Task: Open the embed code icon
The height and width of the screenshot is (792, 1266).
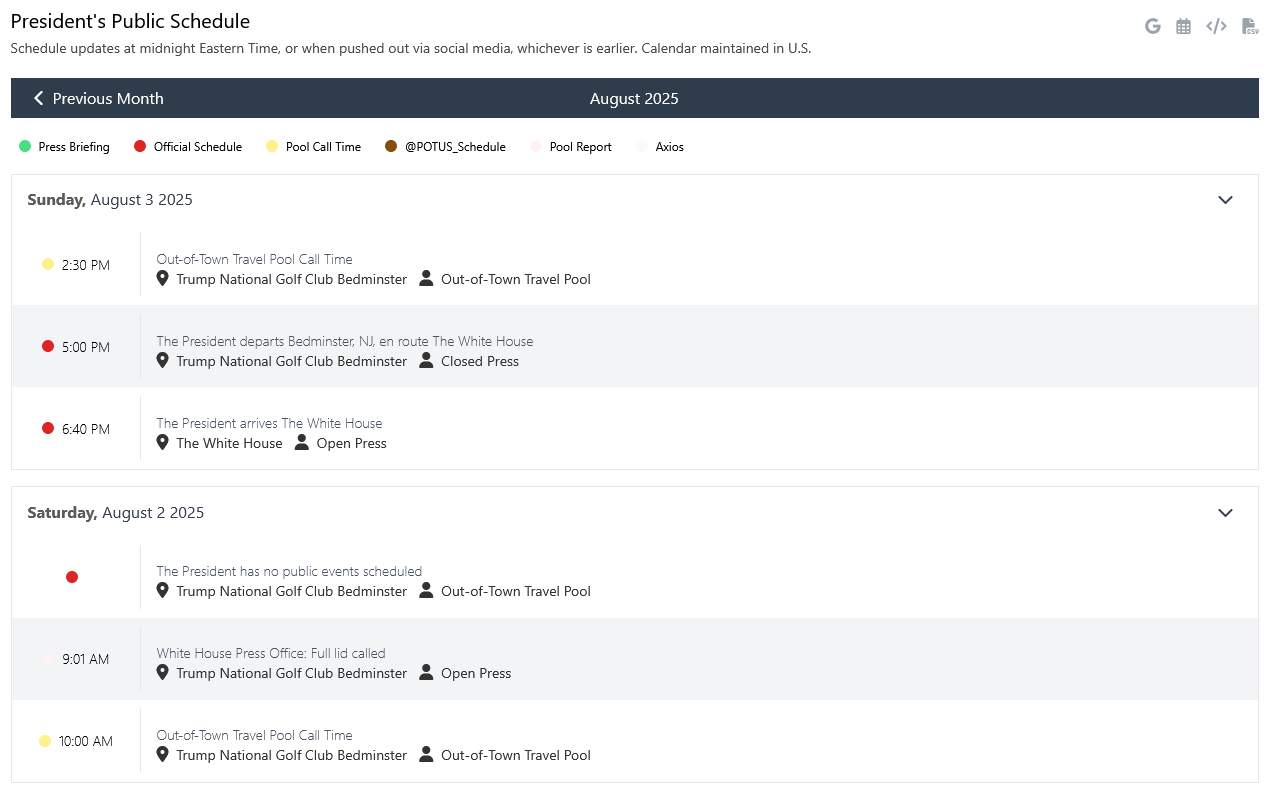Action: tap(1216, 27)
